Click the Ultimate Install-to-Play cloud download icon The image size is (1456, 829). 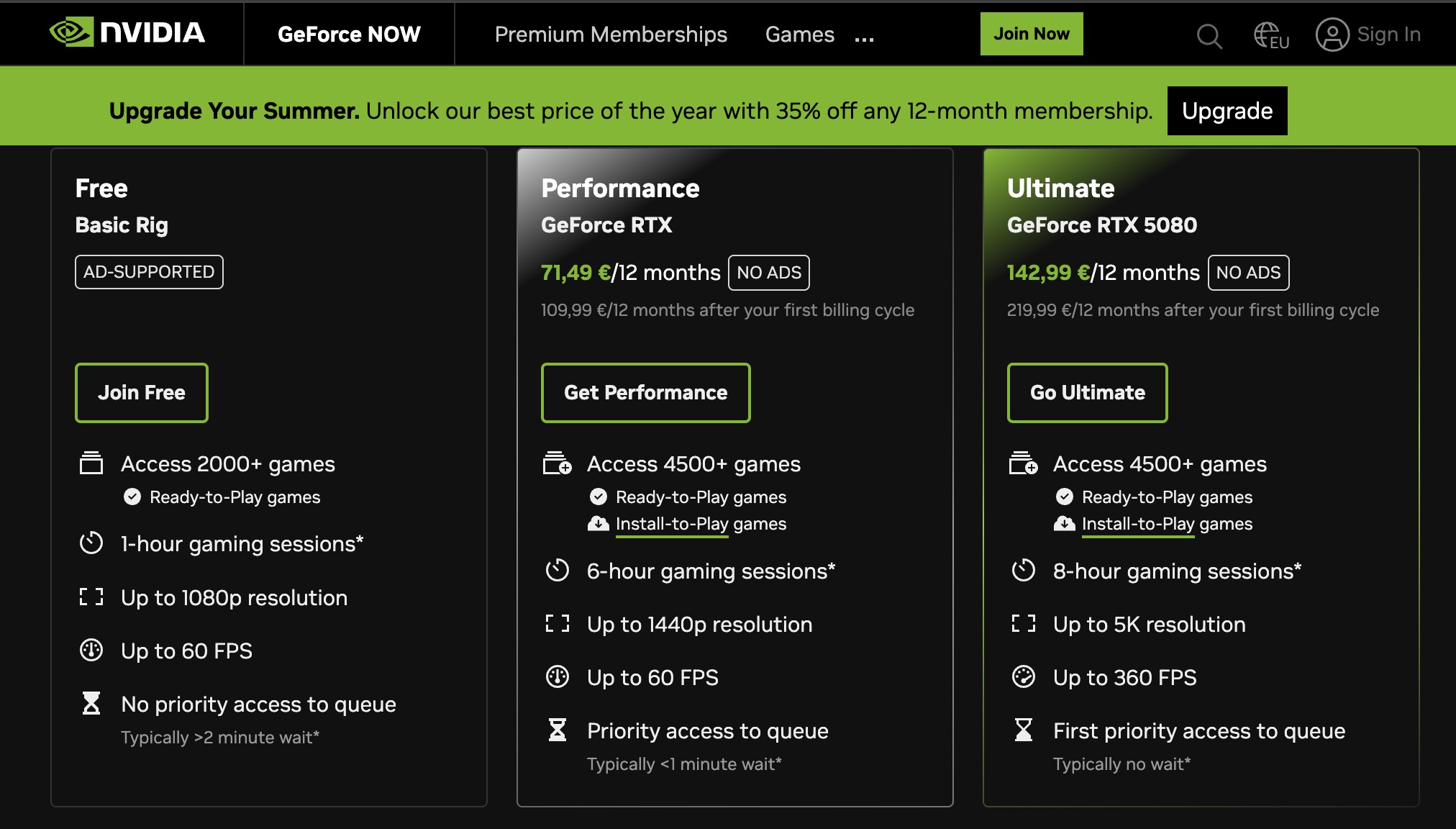click(1065, 523)
